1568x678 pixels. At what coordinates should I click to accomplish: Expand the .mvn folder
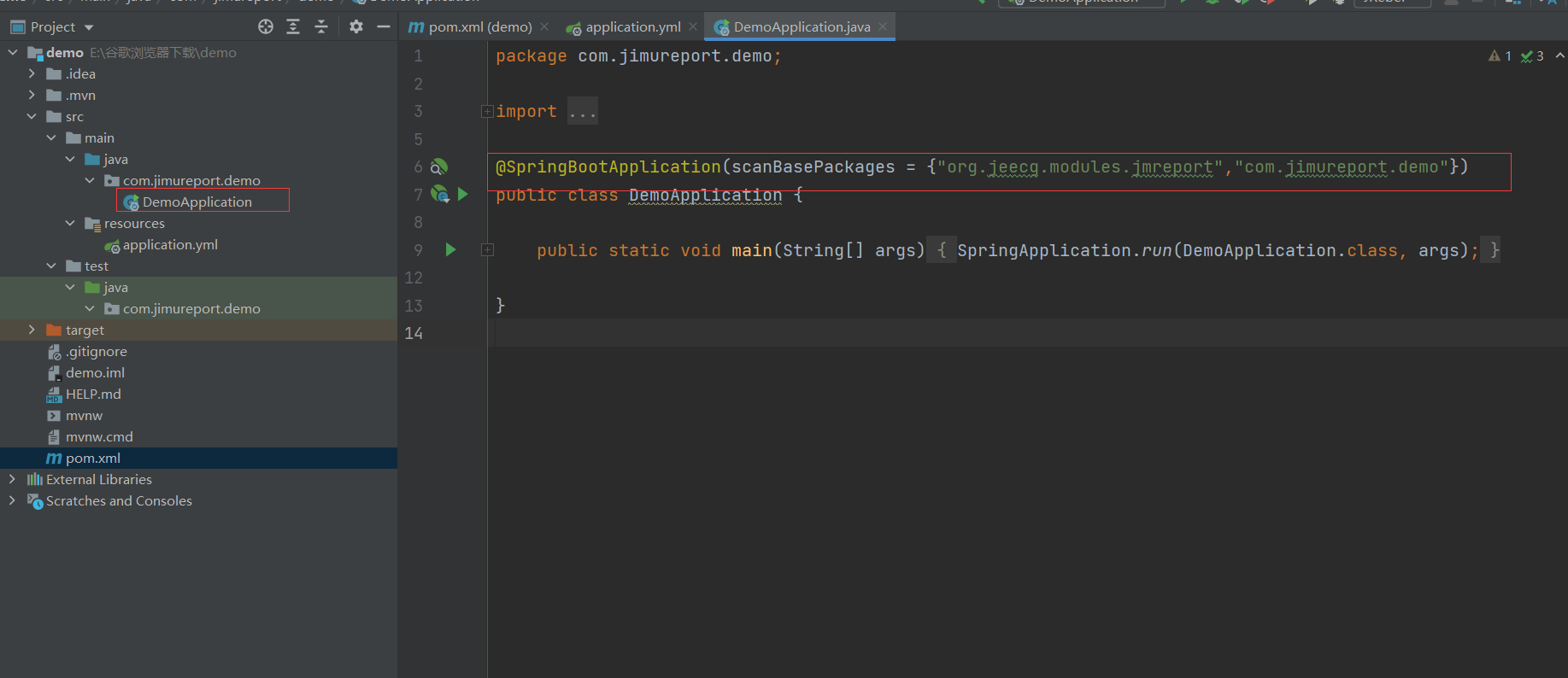[x=32, y=96]
